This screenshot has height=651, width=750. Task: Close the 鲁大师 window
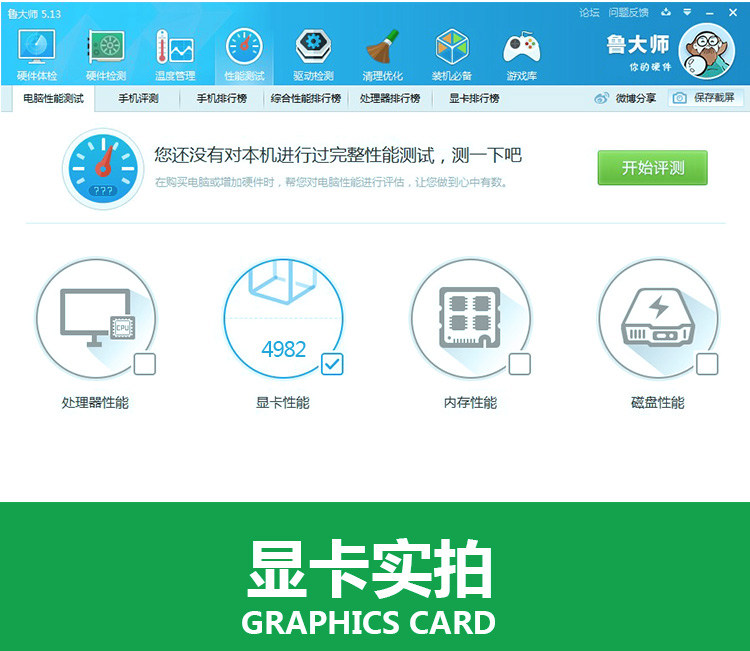pyautogui.click(x=733, y=12)
